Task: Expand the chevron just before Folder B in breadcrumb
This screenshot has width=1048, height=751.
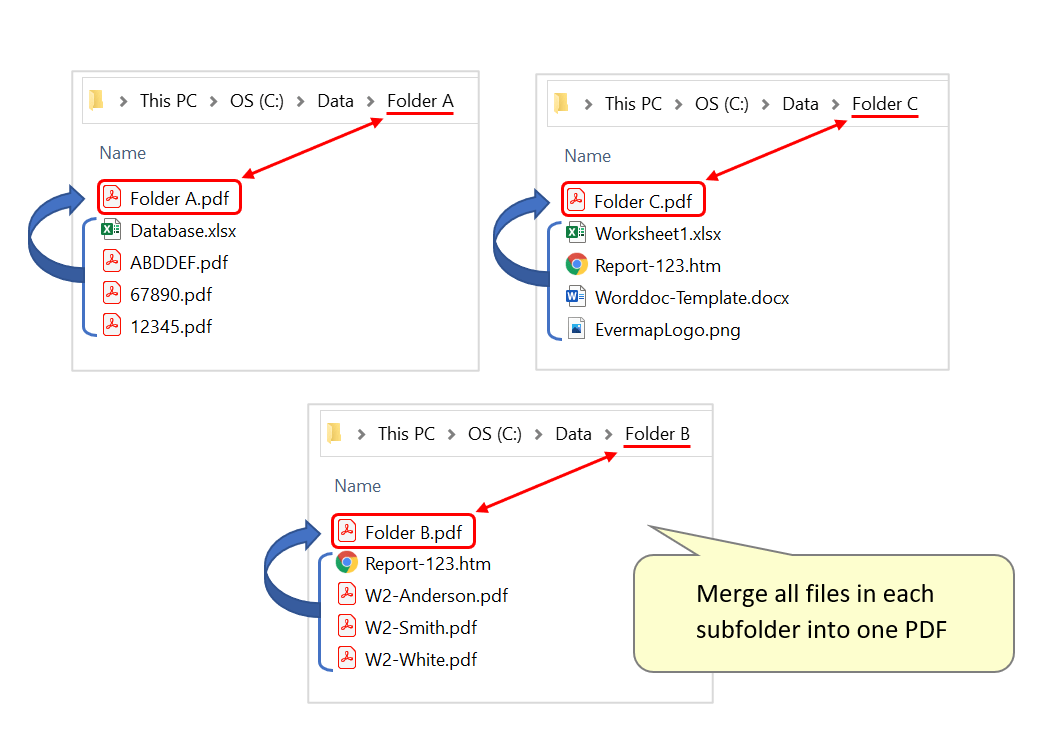Action: tap(609, 434)
